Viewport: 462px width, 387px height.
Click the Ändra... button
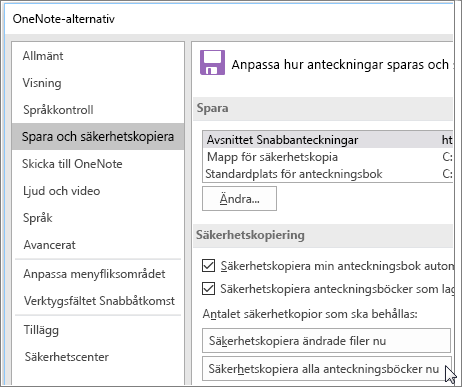pos(239,199)
